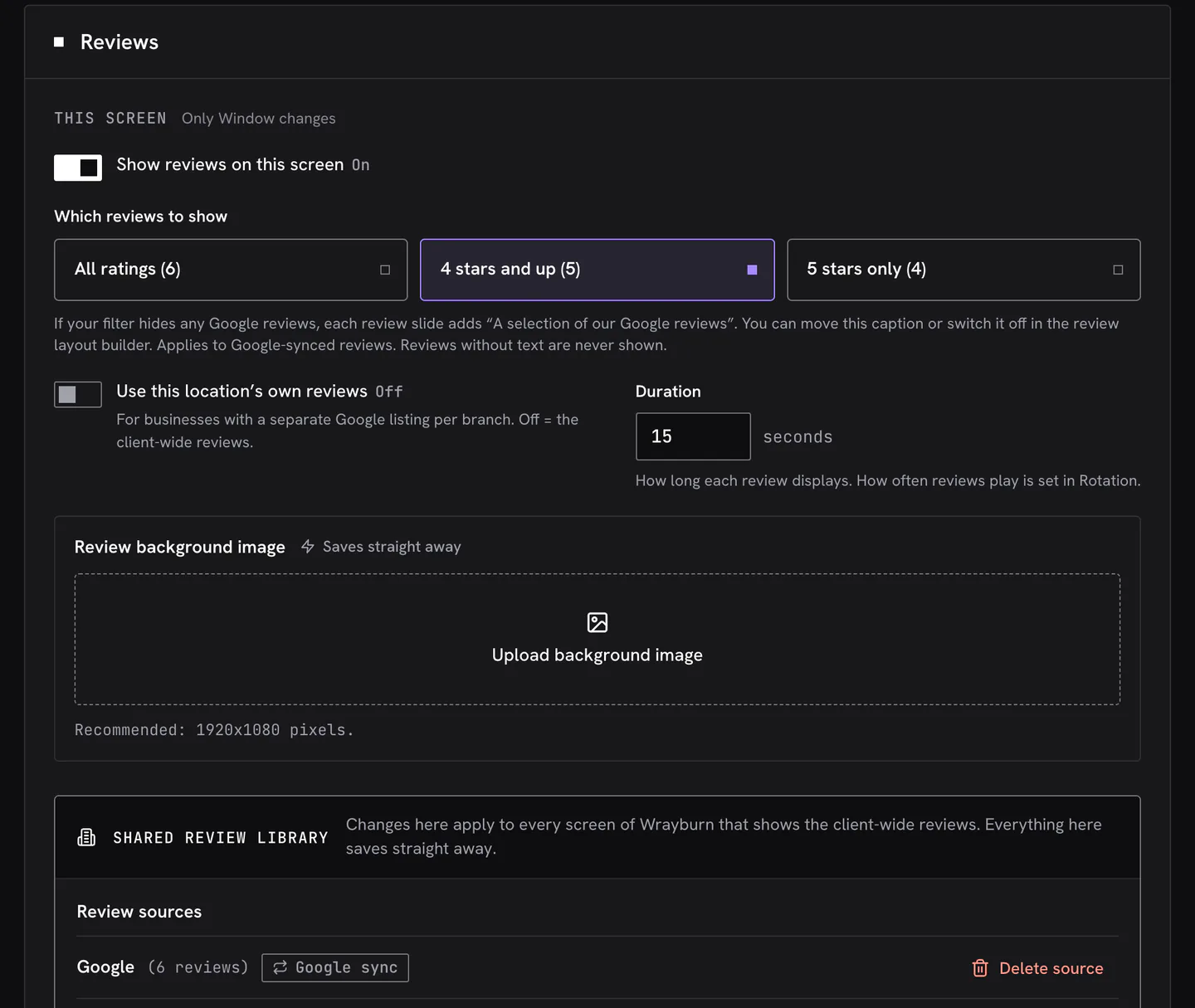The image size is (1195, 1008).
Task: Open Google sync button
Action: 335,967
